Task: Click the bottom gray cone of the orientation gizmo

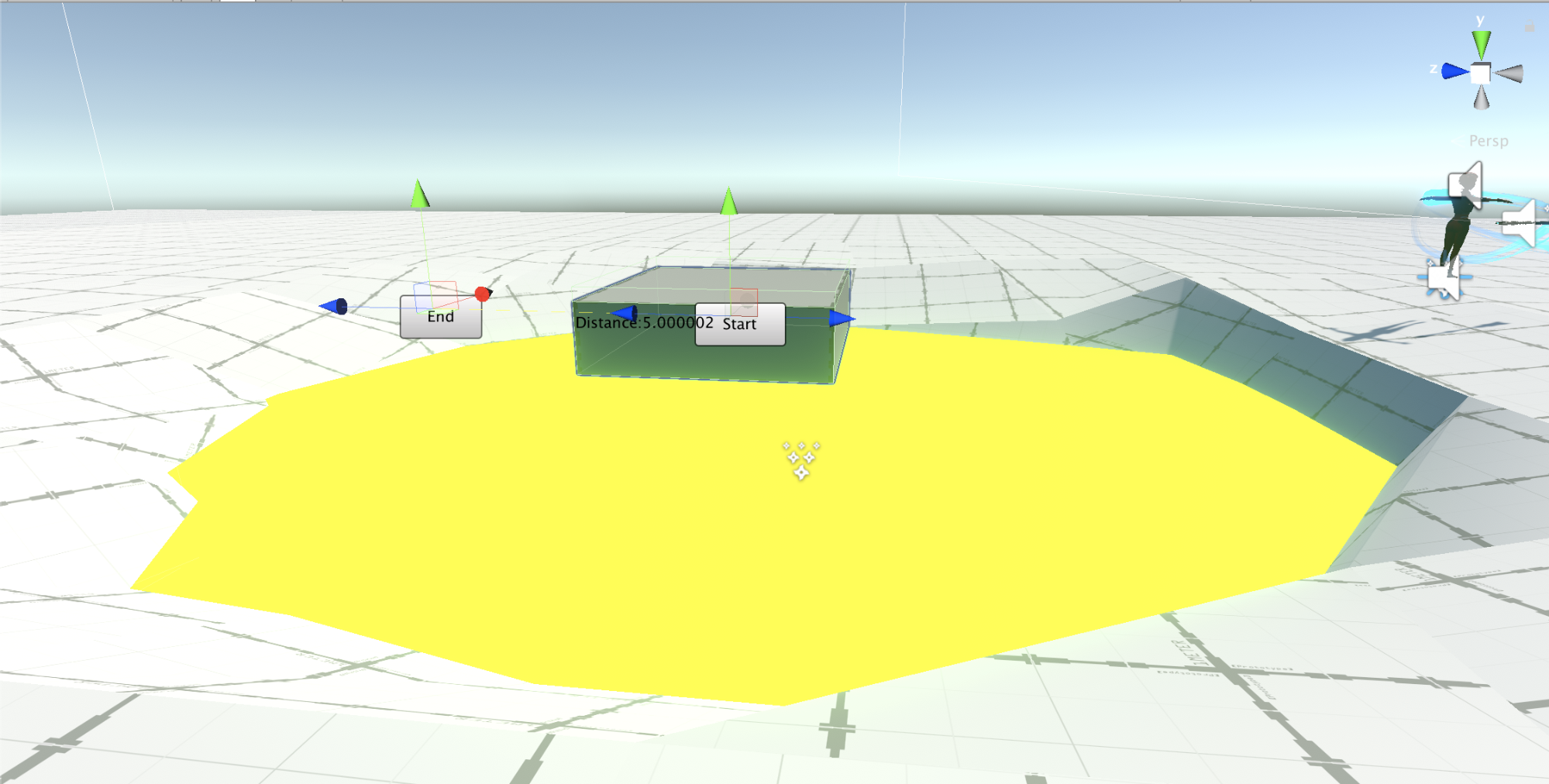Action: [1481, 98]
